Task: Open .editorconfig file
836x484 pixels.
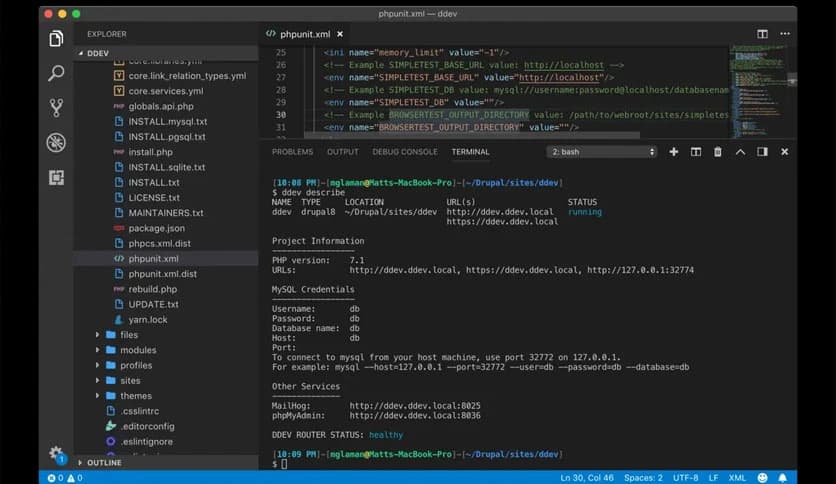Action: coord(147,426)
